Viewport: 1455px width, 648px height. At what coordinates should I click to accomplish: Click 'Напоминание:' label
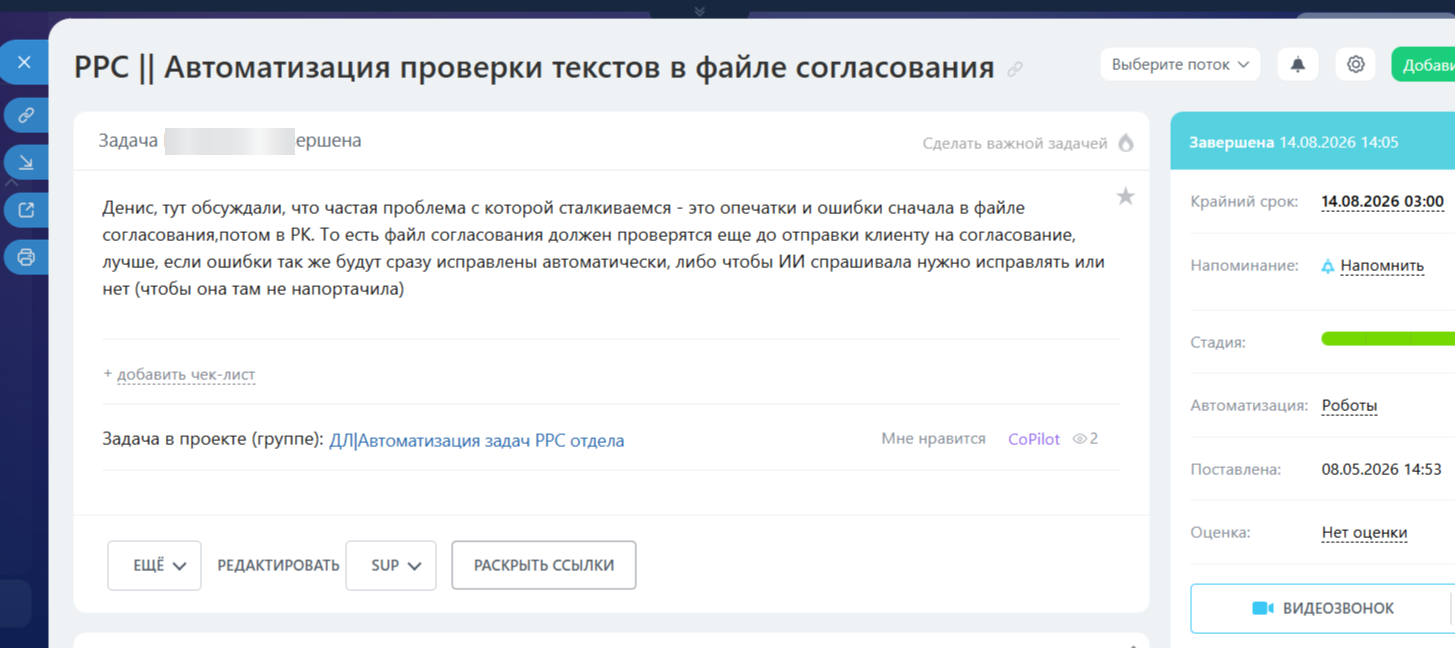[x=1244, y=266]
